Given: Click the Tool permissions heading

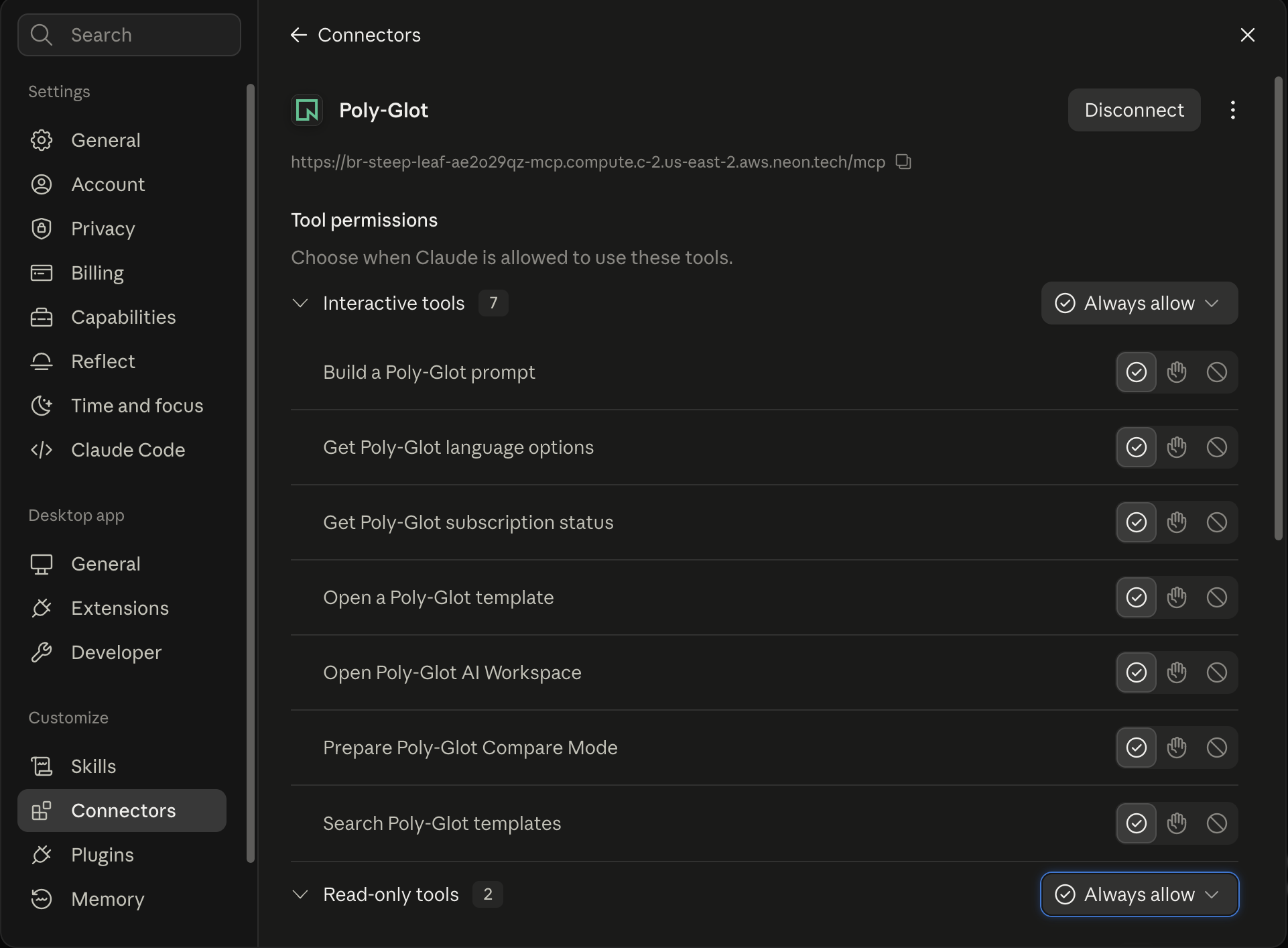Looking at the screenshot, I should tap(364, 220).
